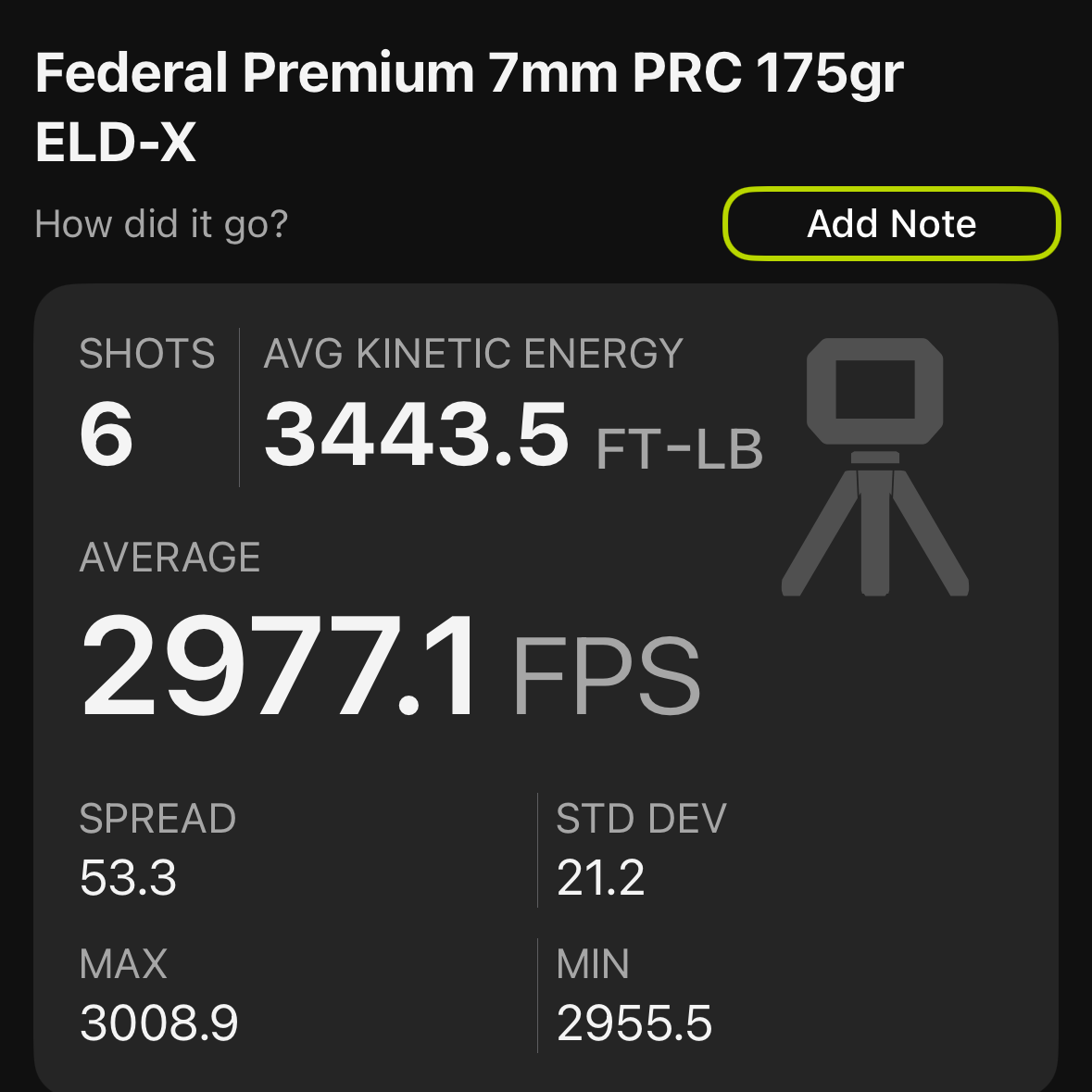
Task: Select the 3443.5 kinetic energy value
Action: click(x=416, y=433)
